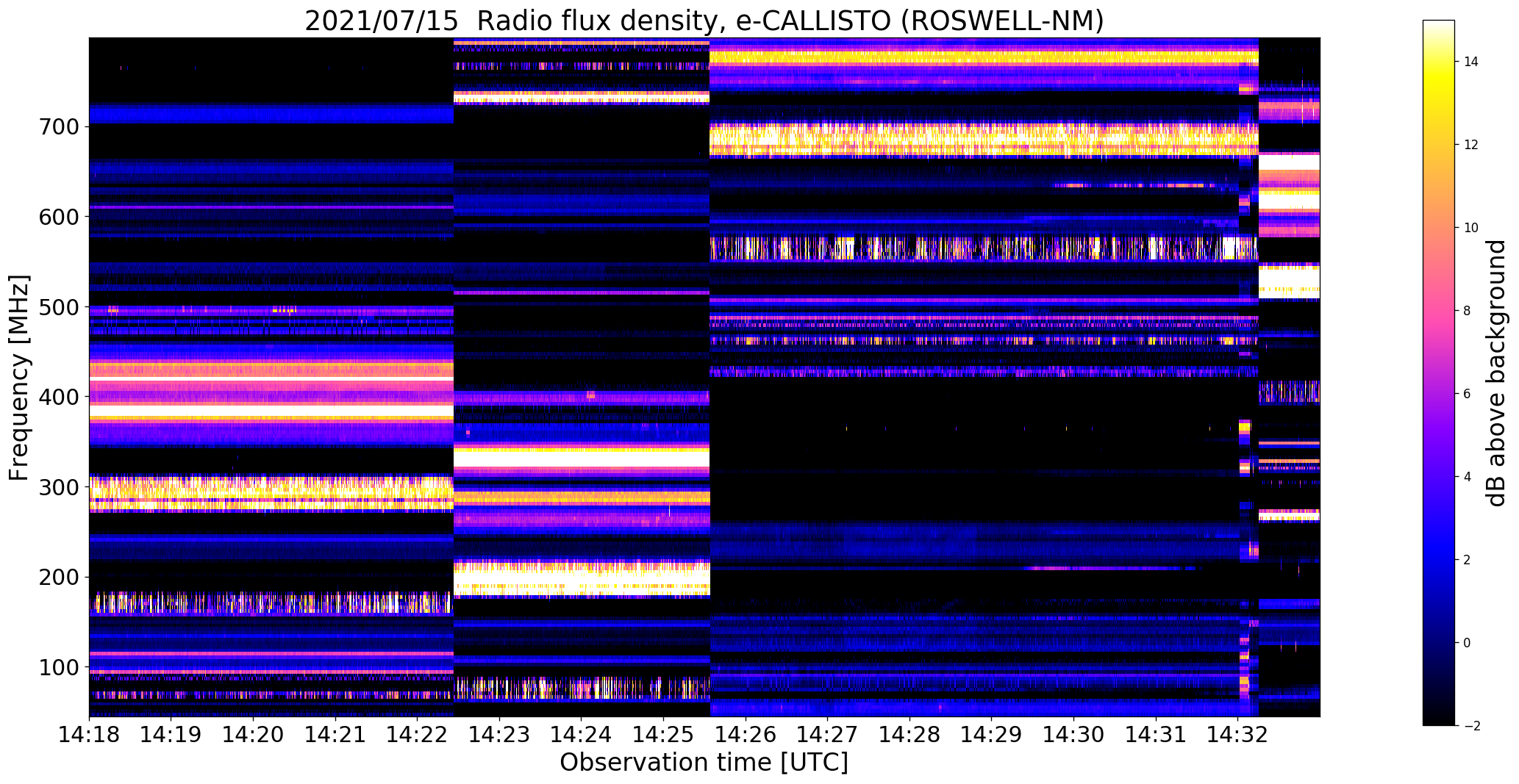This screenshot has height=784, width=1519.
Task: Click the 700 MHz frequency tick label
Action: tap(58, 126)
